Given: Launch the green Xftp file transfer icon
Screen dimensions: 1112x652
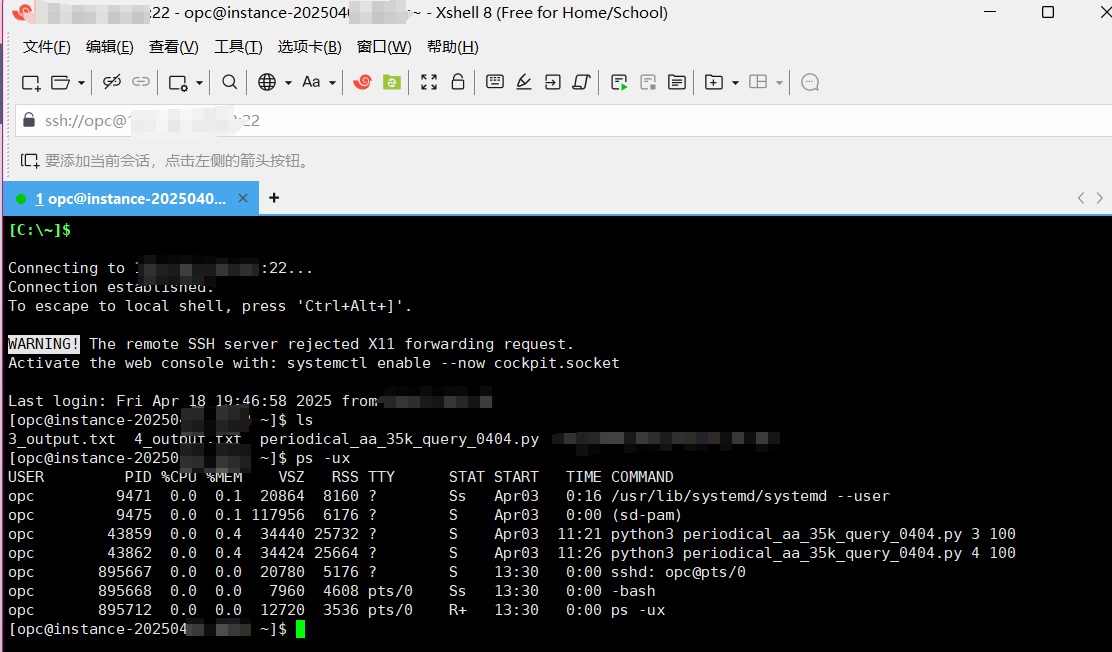Looking at the screenshot, I should (x=392, y=83).
